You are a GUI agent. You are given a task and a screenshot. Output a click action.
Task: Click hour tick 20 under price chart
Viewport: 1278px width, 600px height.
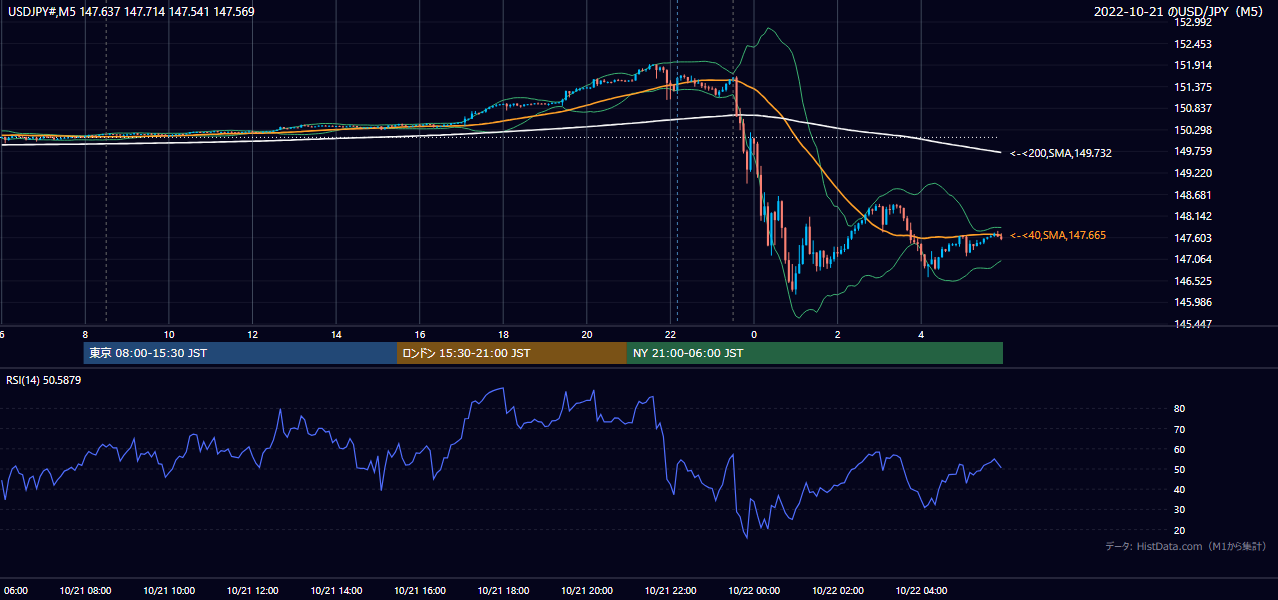(x=587, y=334)
